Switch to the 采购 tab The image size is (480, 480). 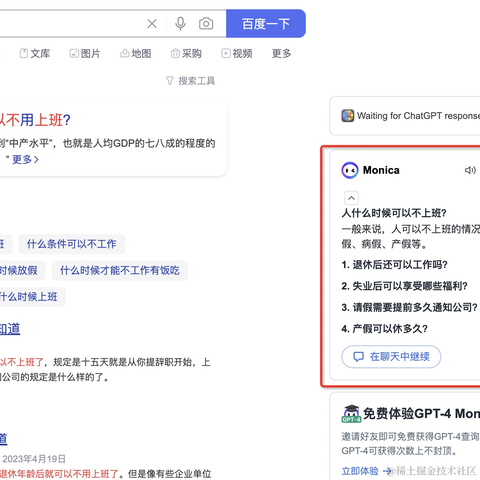pyautogui.click(x=186, y=53)
